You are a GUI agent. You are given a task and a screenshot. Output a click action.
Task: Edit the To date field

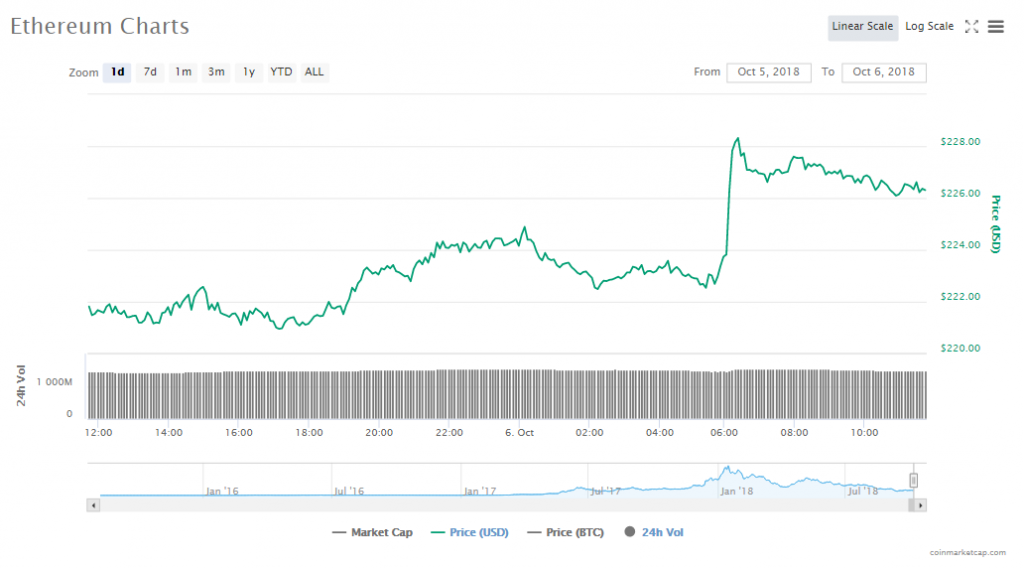[884, 72]
